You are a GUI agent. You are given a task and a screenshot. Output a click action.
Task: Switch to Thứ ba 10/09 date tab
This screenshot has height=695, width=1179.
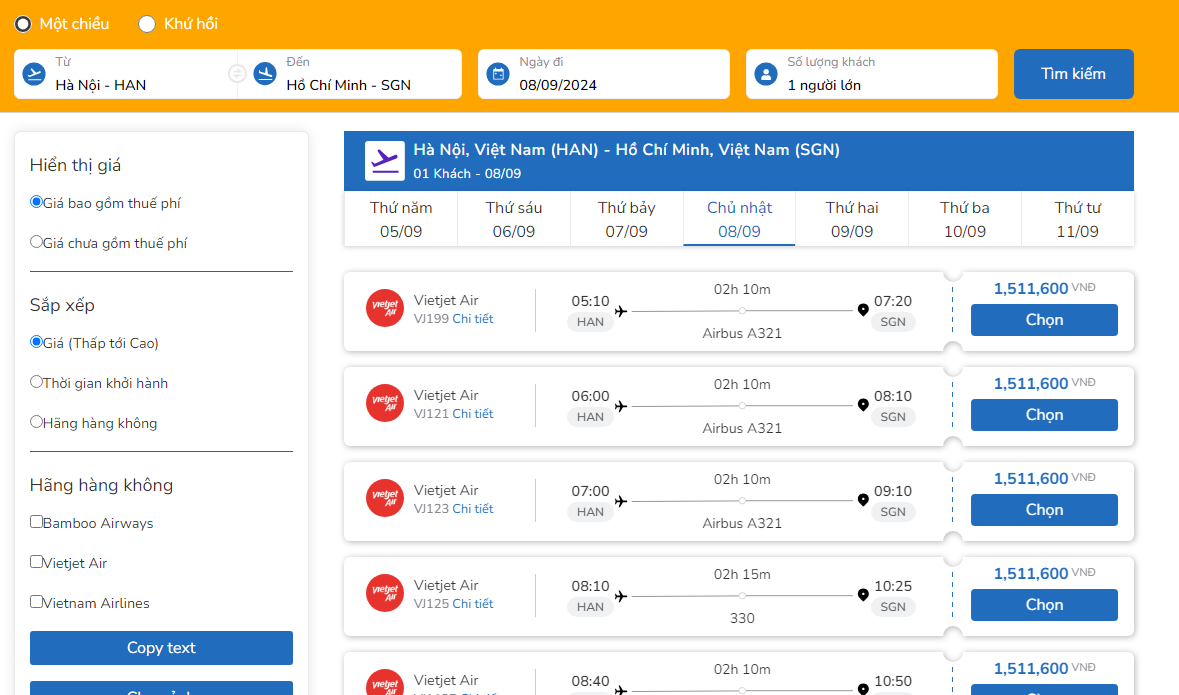point(965,219)
